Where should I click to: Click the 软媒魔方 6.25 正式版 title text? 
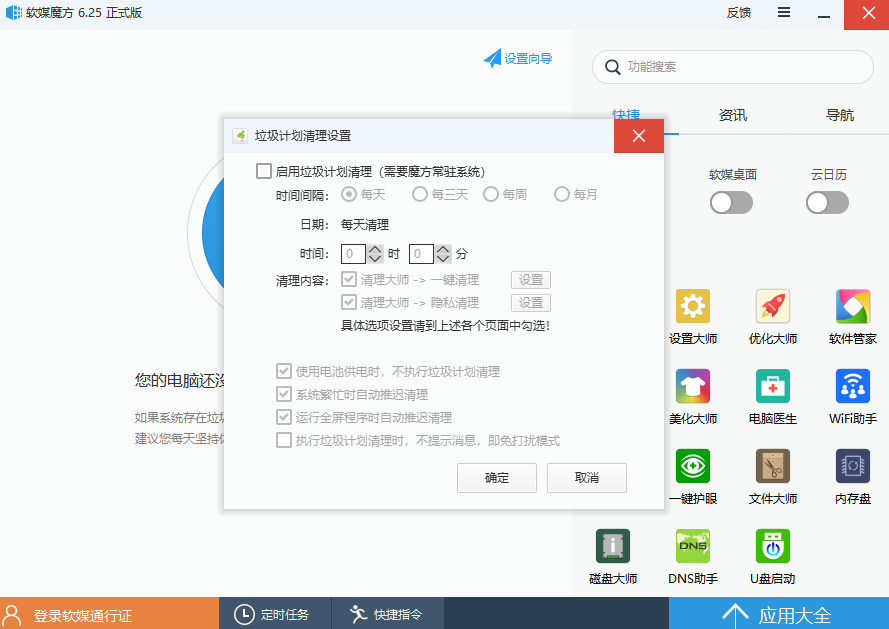(84, 12)
